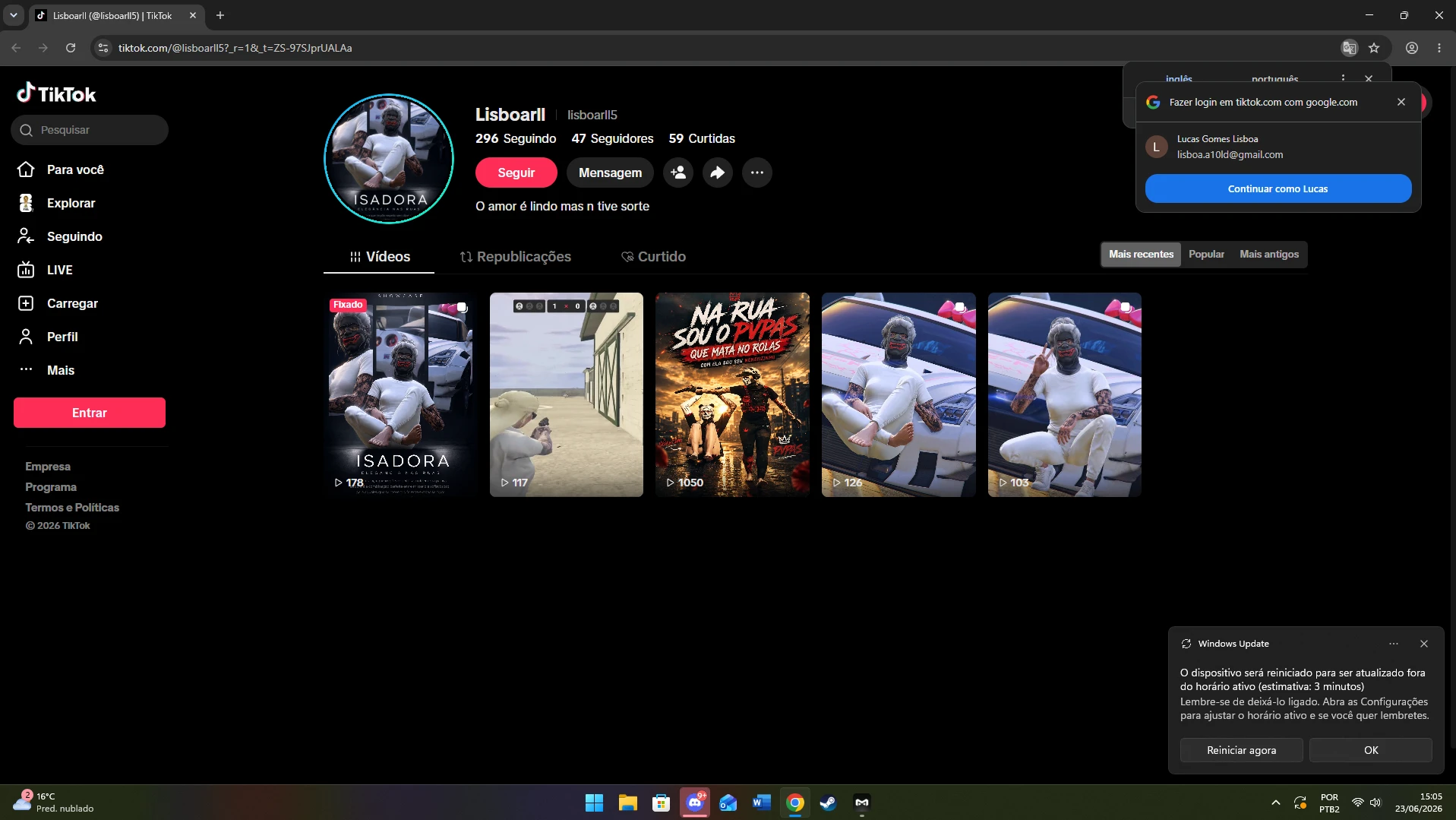1456x820 pixels.
Task: Open translate popup options menu
Action: click(1343, 78)
